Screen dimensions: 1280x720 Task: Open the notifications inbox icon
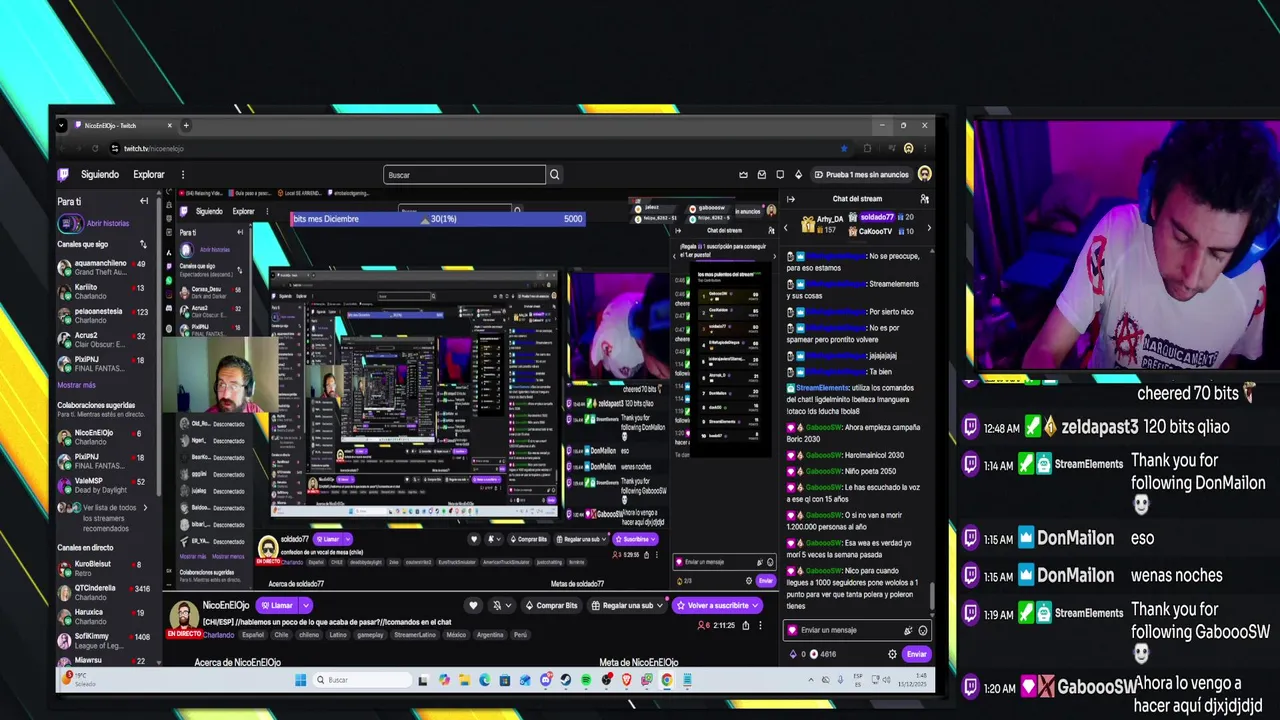click(x=762, y=174)
